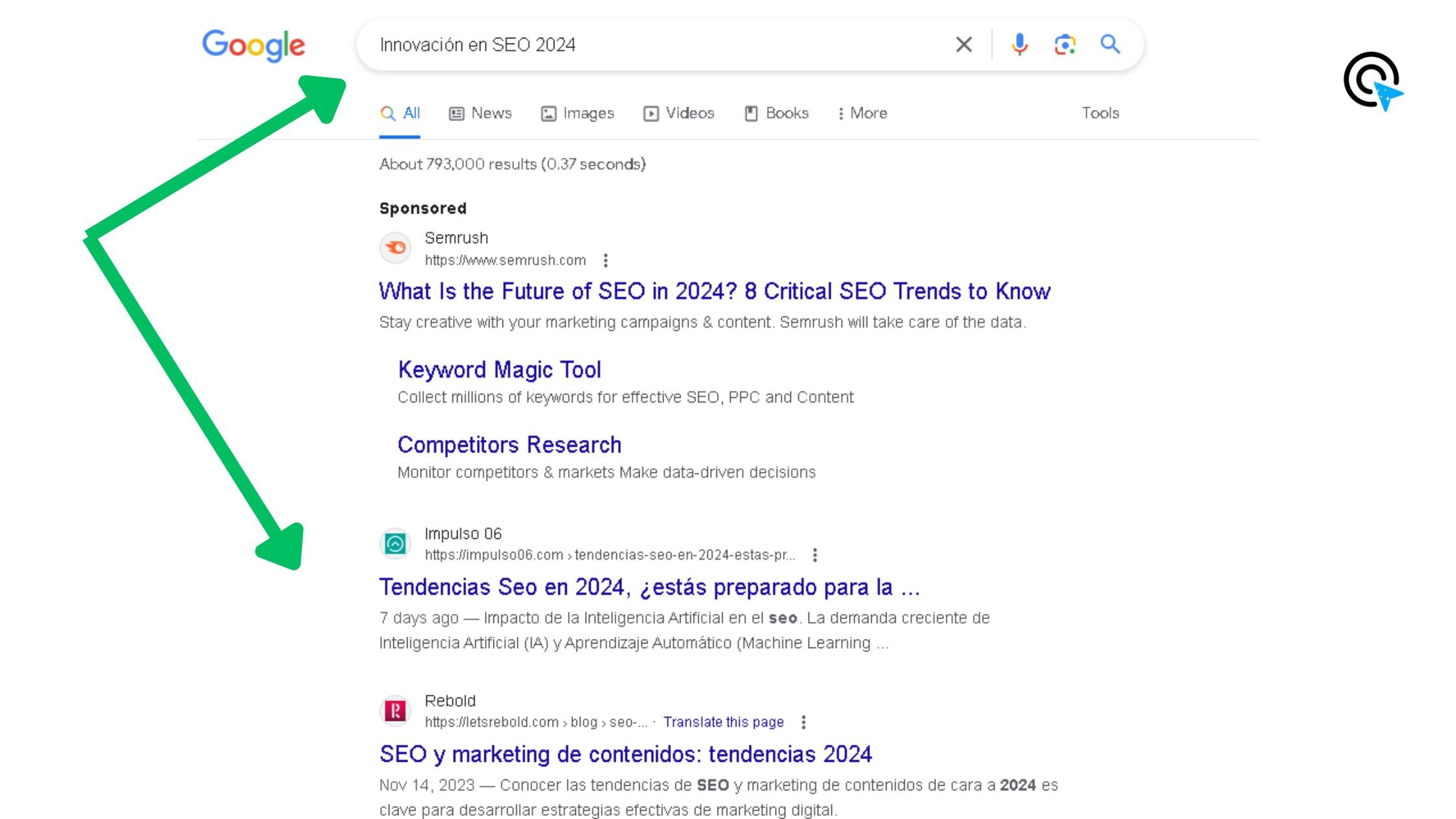Open the Tools search filter dropdown

click(1102, 113)
